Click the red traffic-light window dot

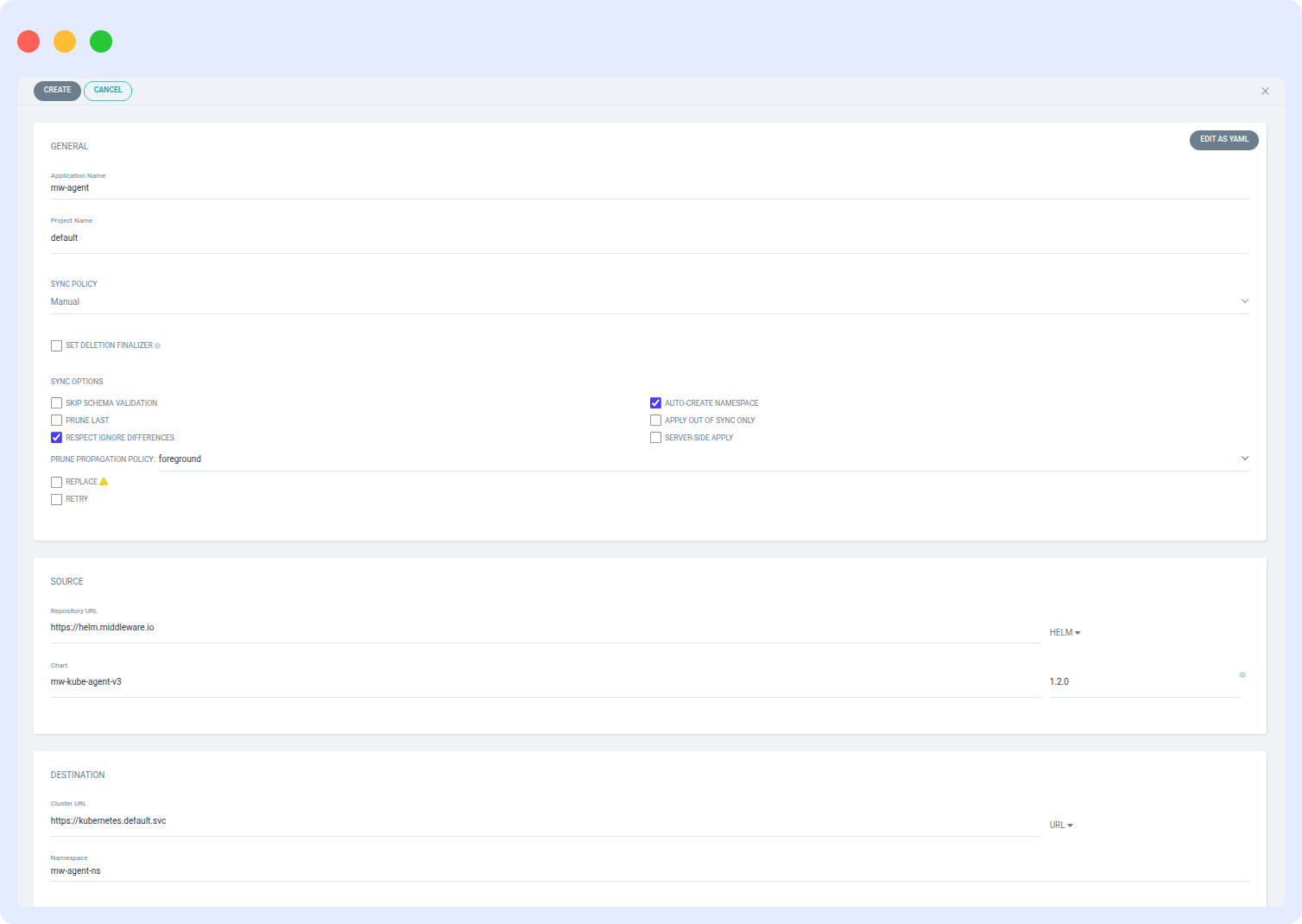tap(28, 41)
